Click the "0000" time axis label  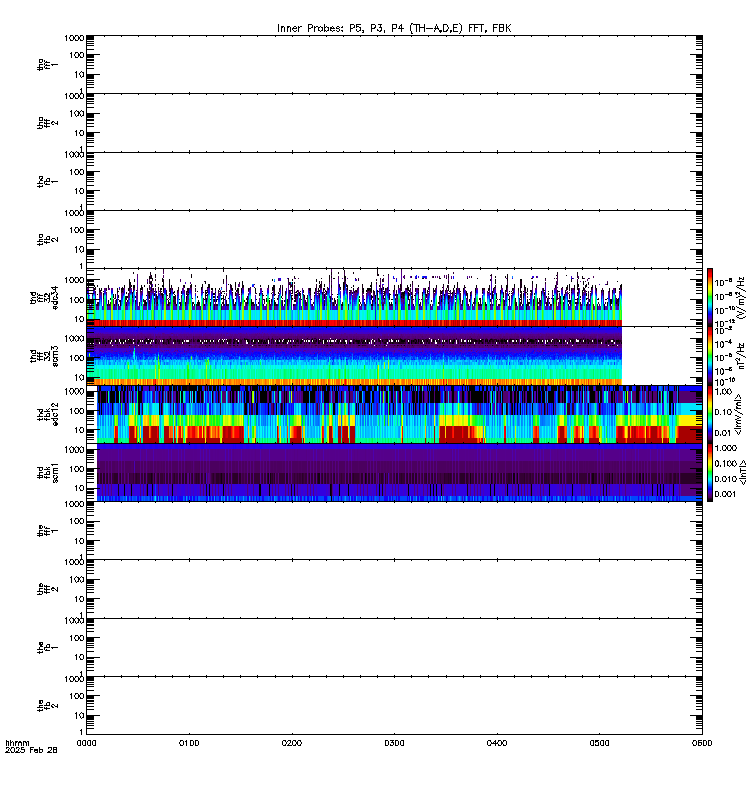click(x=87, y=743)
